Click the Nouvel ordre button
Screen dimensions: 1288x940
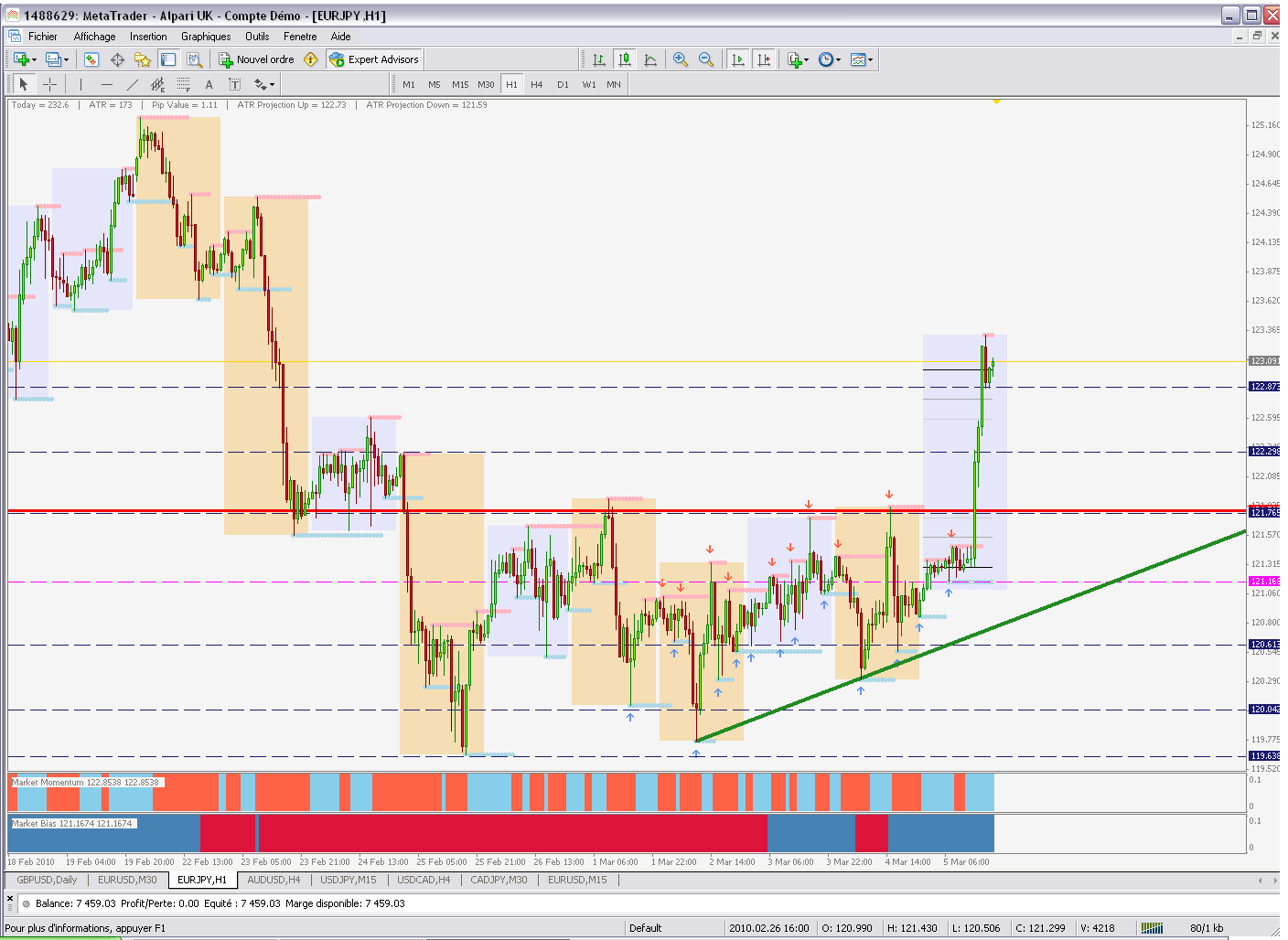(x=257, y=59)
